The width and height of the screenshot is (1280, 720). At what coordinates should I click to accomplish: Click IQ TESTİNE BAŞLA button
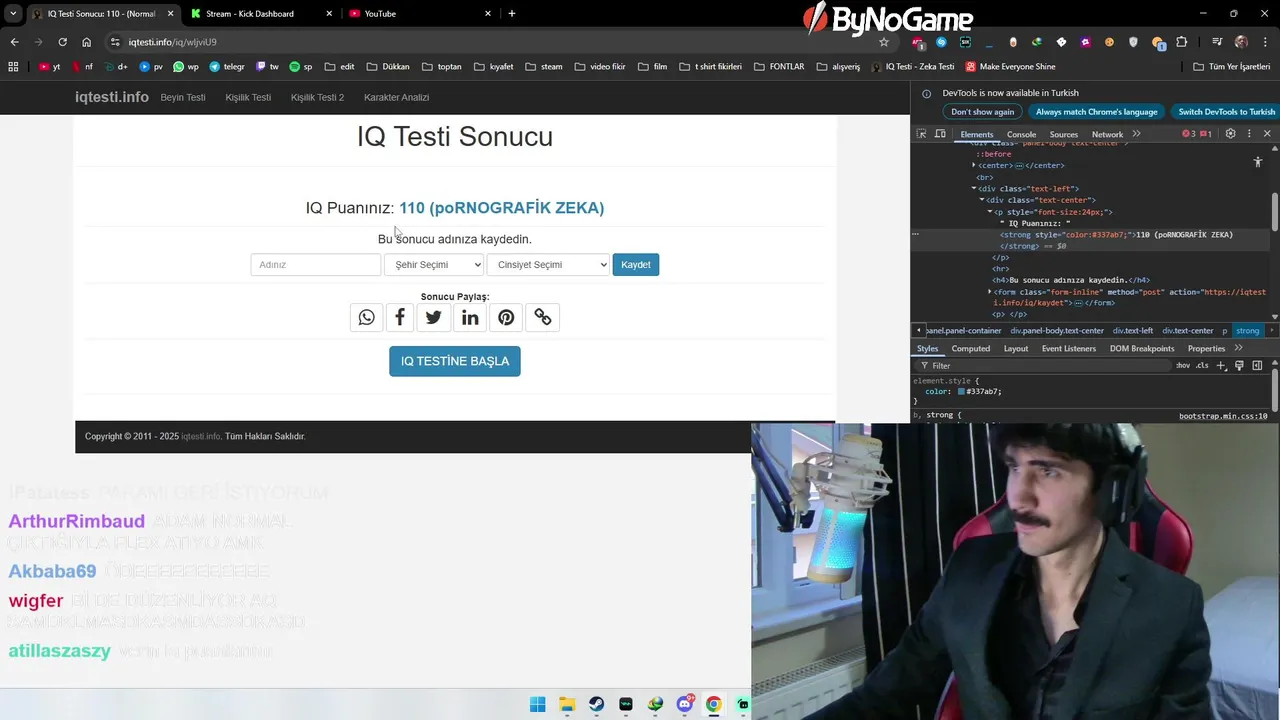click(455, 361)
